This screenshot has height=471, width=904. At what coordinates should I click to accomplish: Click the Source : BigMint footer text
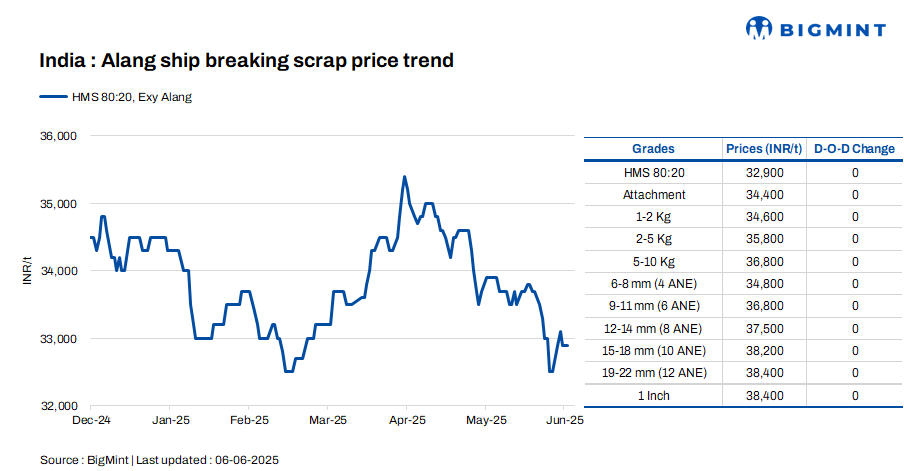point(159,460)
